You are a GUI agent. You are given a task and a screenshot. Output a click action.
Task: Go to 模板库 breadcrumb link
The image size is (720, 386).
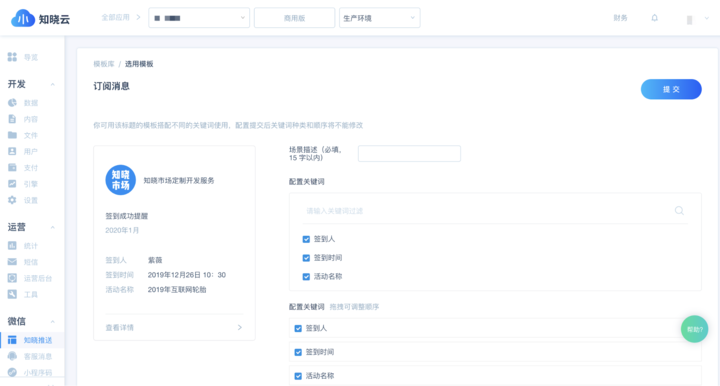pos(104,64)
